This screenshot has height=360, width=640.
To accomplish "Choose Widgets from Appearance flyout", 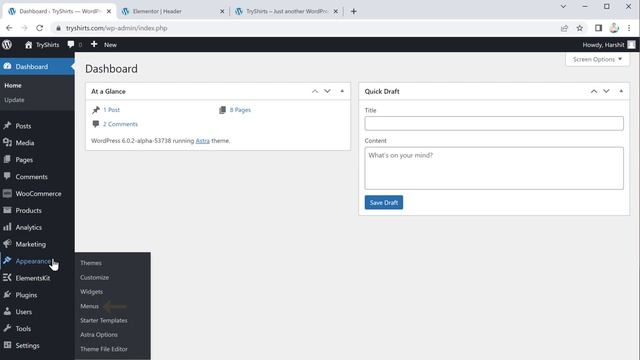I will tap(91, 291).
